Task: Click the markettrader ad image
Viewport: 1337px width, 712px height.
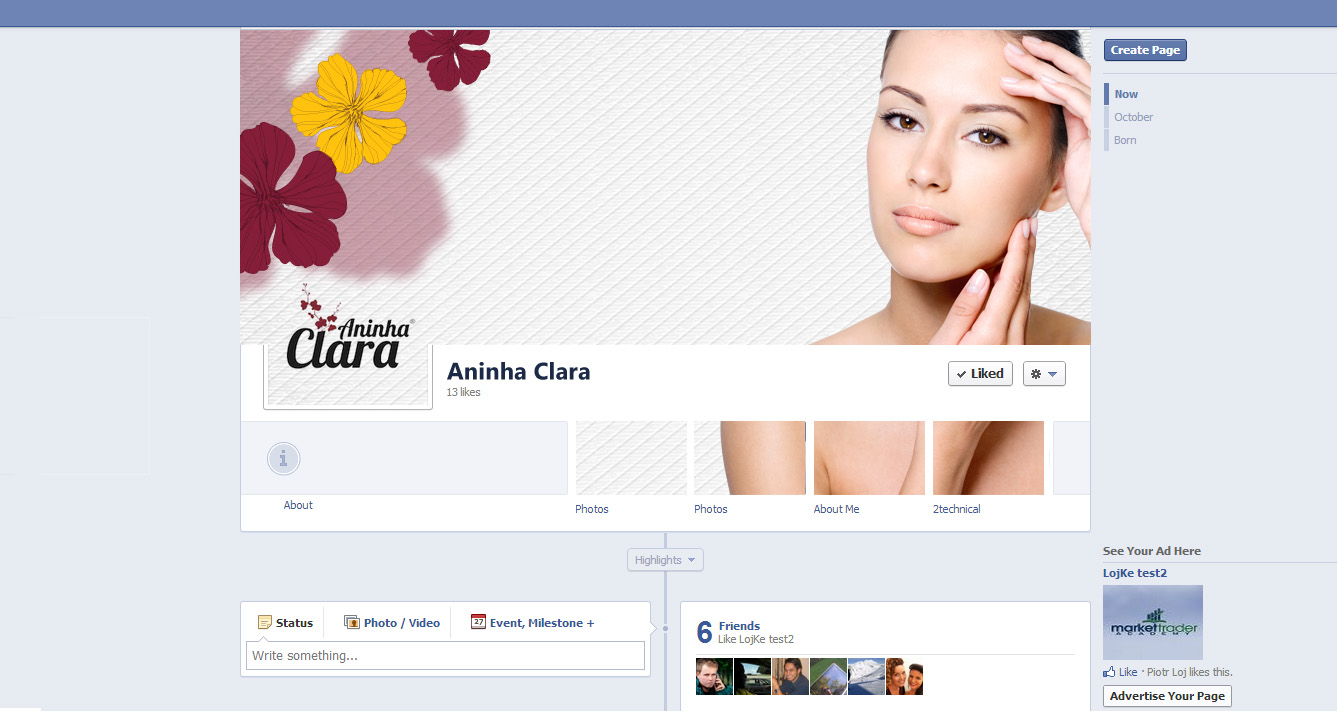Action: (x=1153, y=622)
